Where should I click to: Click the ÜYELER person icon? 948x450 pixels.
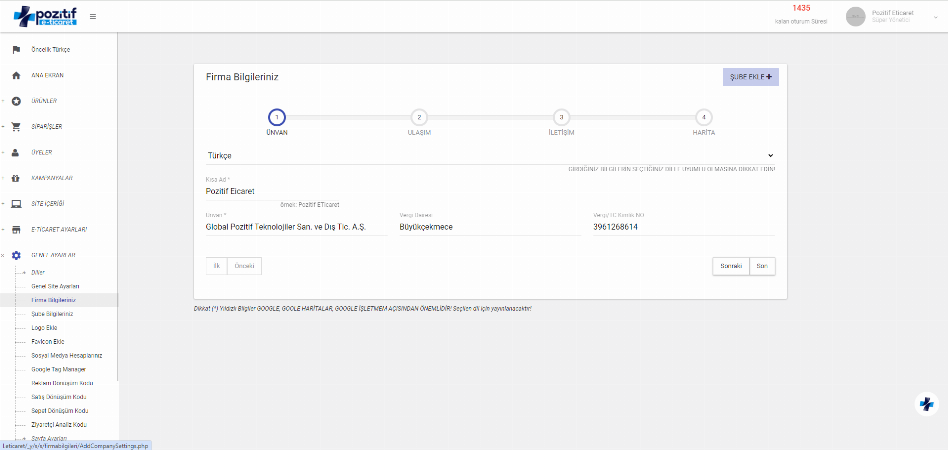click(x=16, y=153)
